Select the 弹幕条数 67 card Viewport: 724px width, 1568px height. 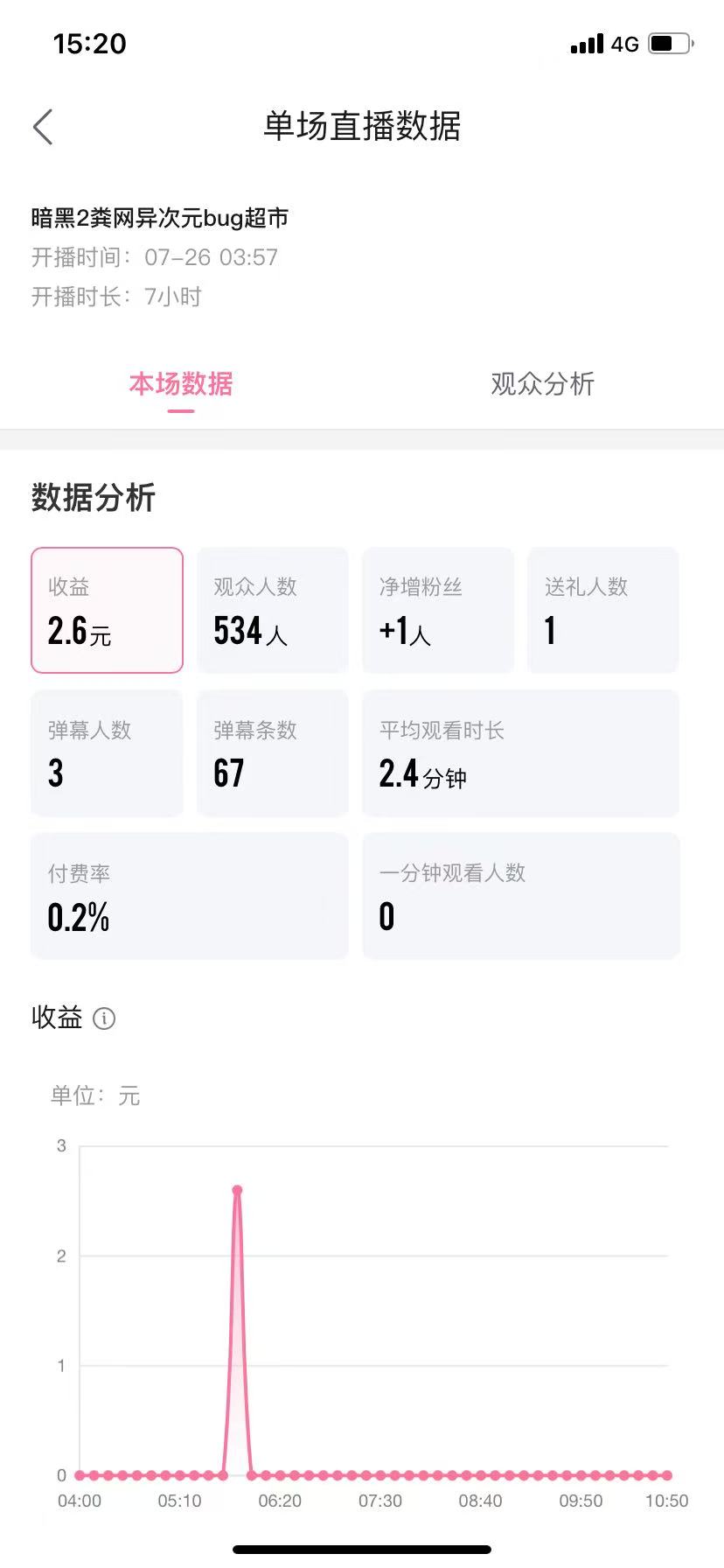click(x=273, y=753)
